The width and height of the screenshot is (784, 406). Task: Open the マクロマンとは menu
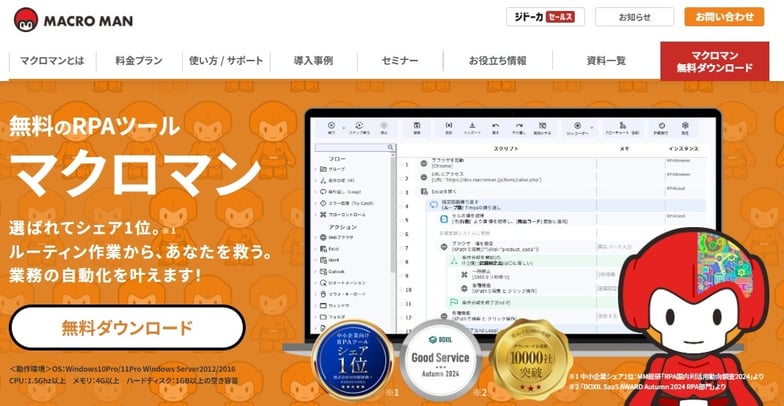[x=52, y=61]
